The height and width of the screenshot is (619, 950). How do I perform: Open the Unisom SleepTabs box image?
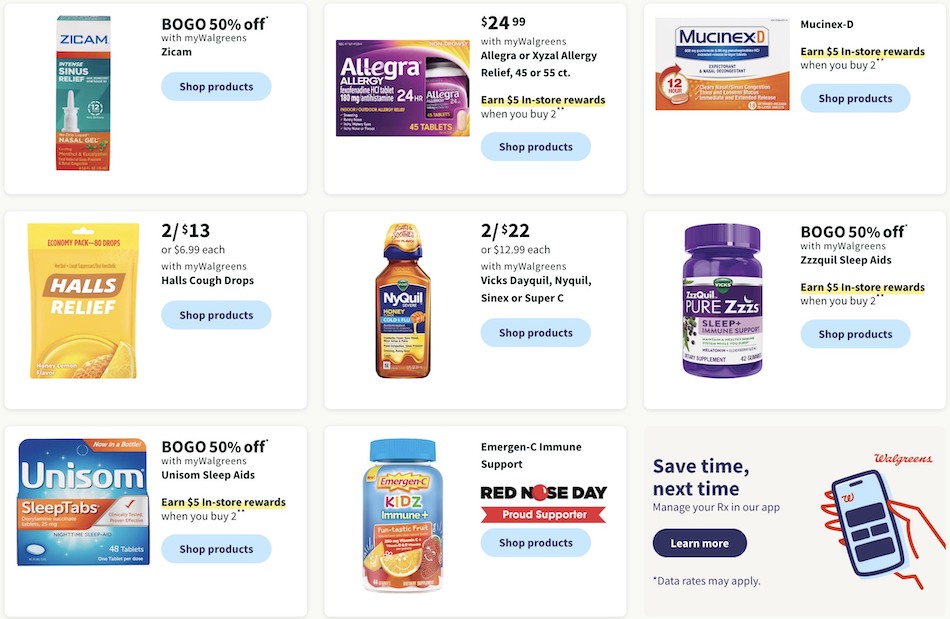pyautogui.click(x=84, y=502)
